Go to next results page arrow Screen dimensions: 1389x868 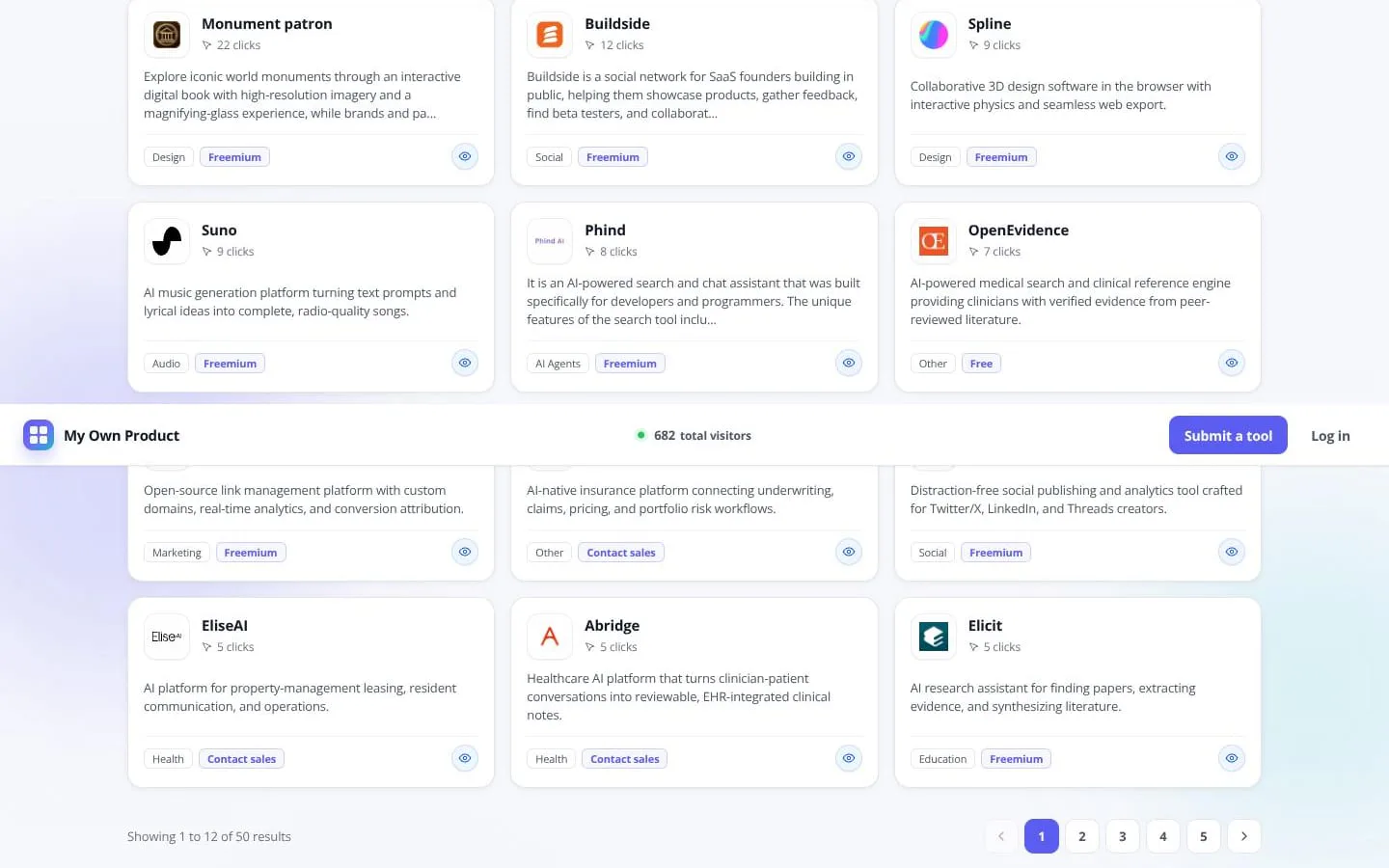[1244, 836]
